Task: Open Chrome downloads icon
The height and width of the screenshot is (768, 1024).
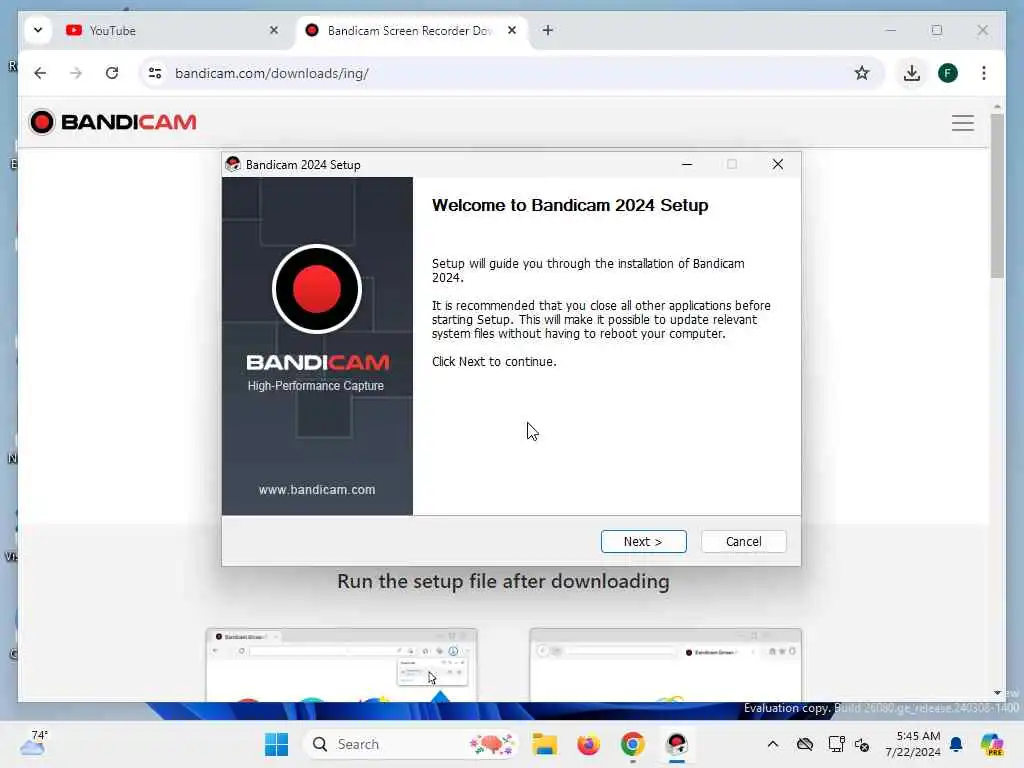Action: 912,73
